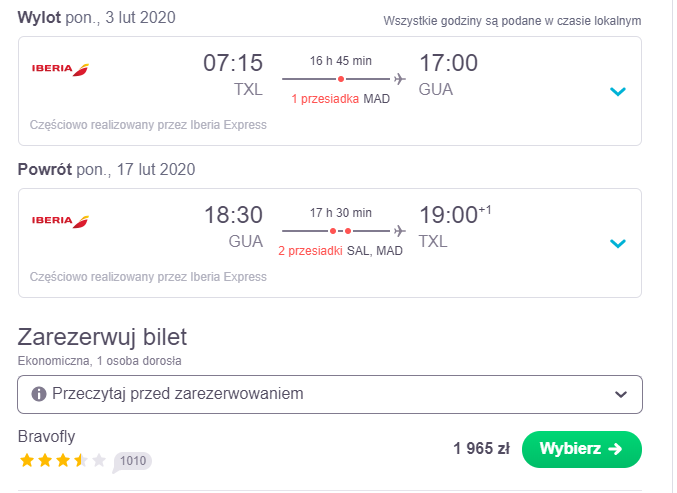Click the Iberia logo on return flight
The height and width of the screenshot is (493, 677).
(x=60, y=221)
